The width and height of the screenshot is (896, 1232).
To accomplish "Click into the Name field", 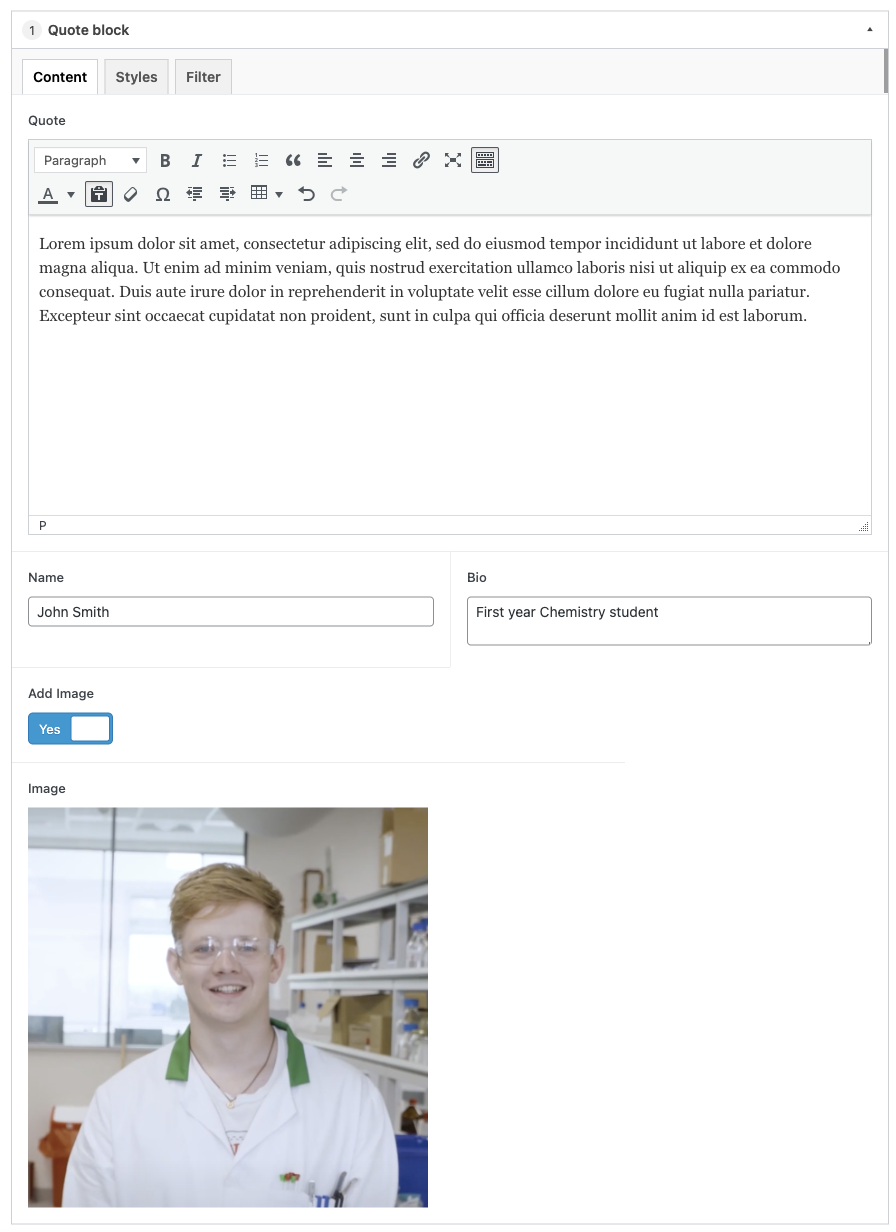I will [x=231, y=612].
